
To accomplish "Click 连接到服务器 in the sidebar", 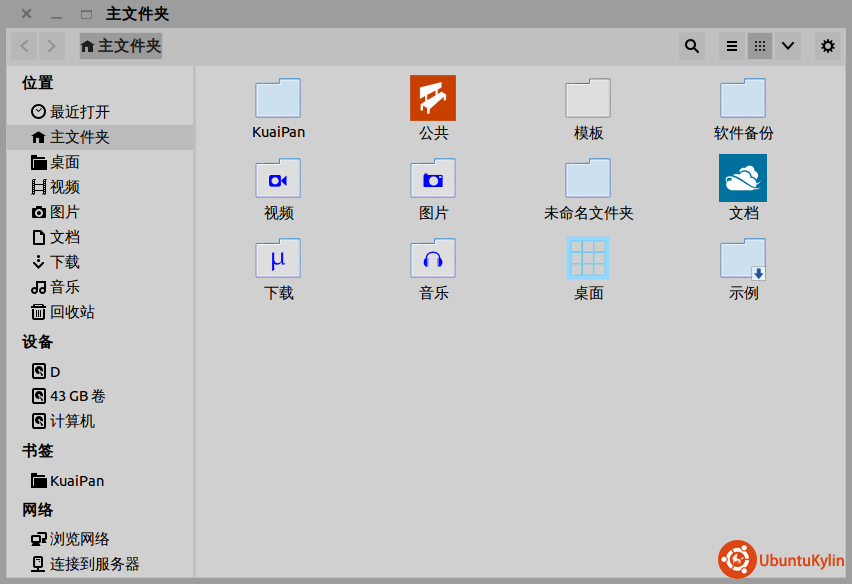I will click(x=94, y=565).
